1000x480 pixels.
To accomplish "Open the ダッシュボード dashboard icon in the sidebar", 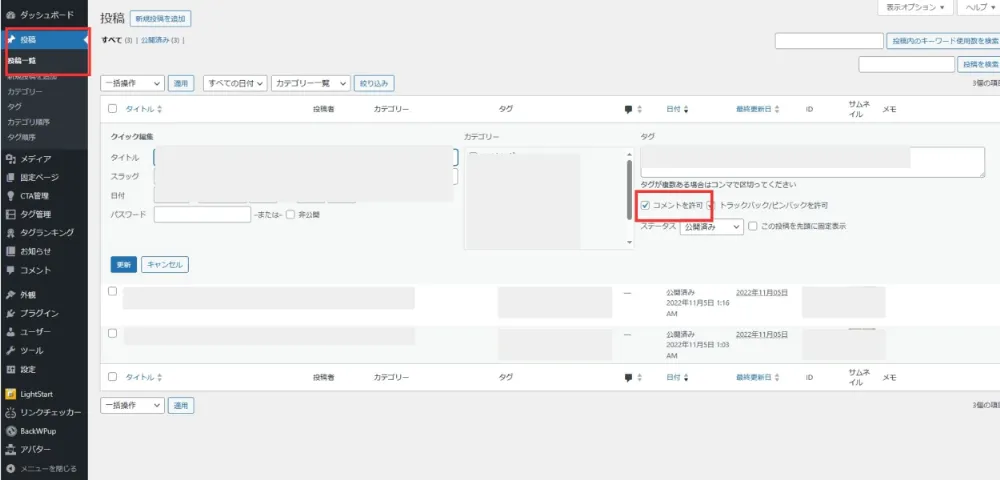I will tap(10, 15).
